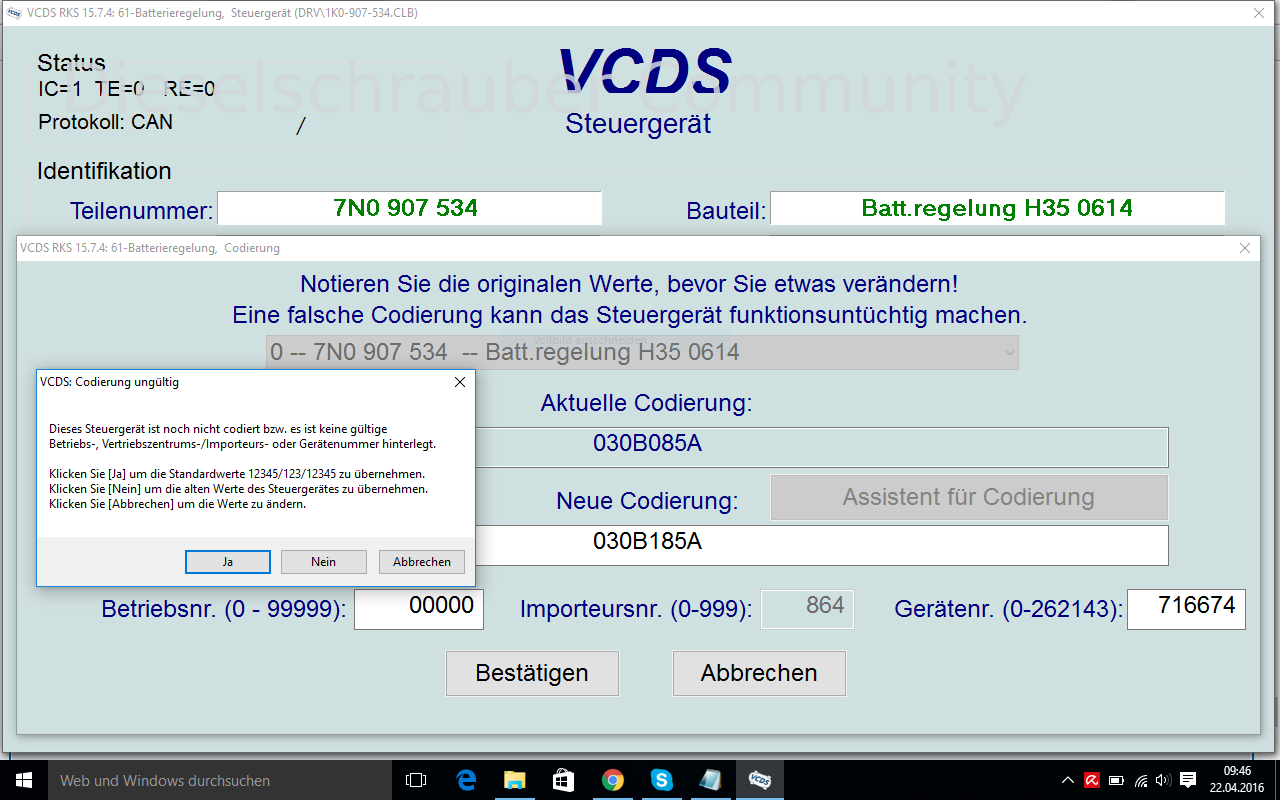Image resolution: width=1280 pixels, height=800 pixels.
Task: Close the Codierung ungültig dialog
Action: [x=459, y=382]
